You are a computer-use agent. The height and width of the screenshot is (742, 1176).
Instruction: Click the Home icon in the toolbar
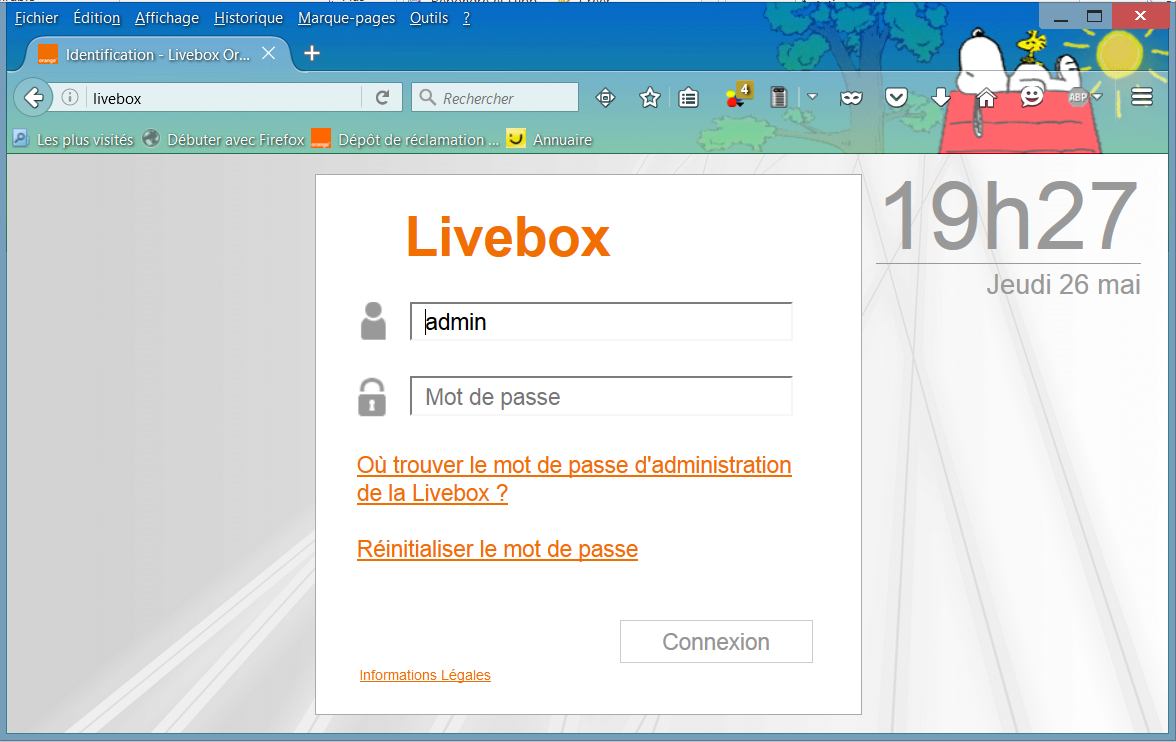point(986,97)
